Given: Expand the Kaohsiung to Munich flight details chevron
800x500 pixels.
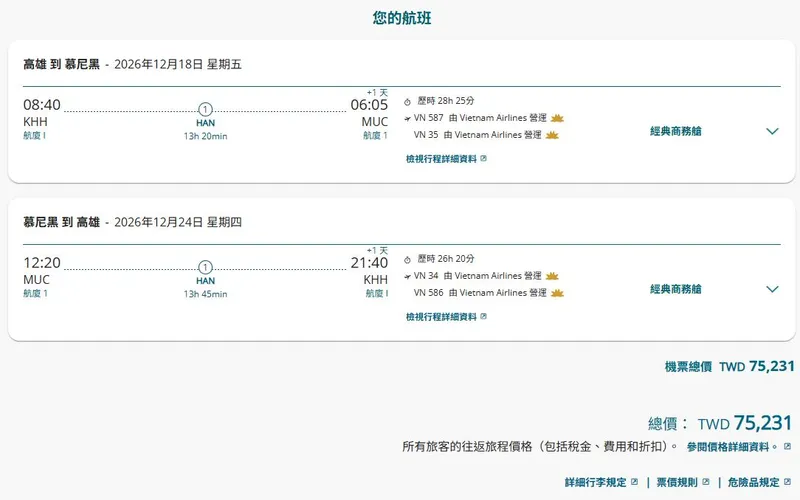Looking at the screenshot, I should (771, 131).
